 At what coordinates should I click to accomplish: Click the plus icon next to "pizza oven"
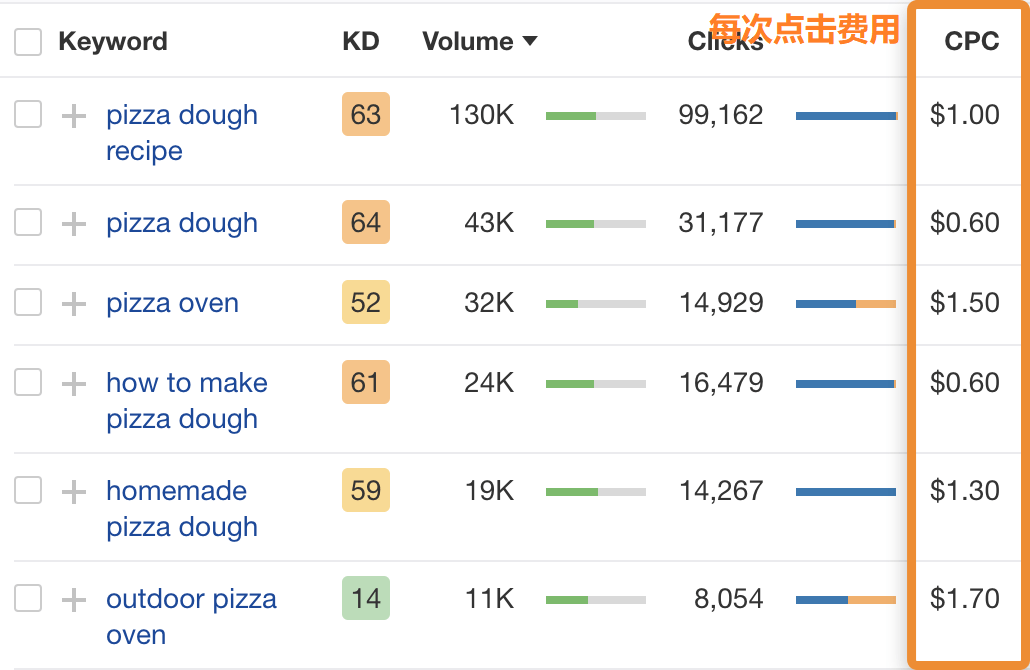coord(72,303)
